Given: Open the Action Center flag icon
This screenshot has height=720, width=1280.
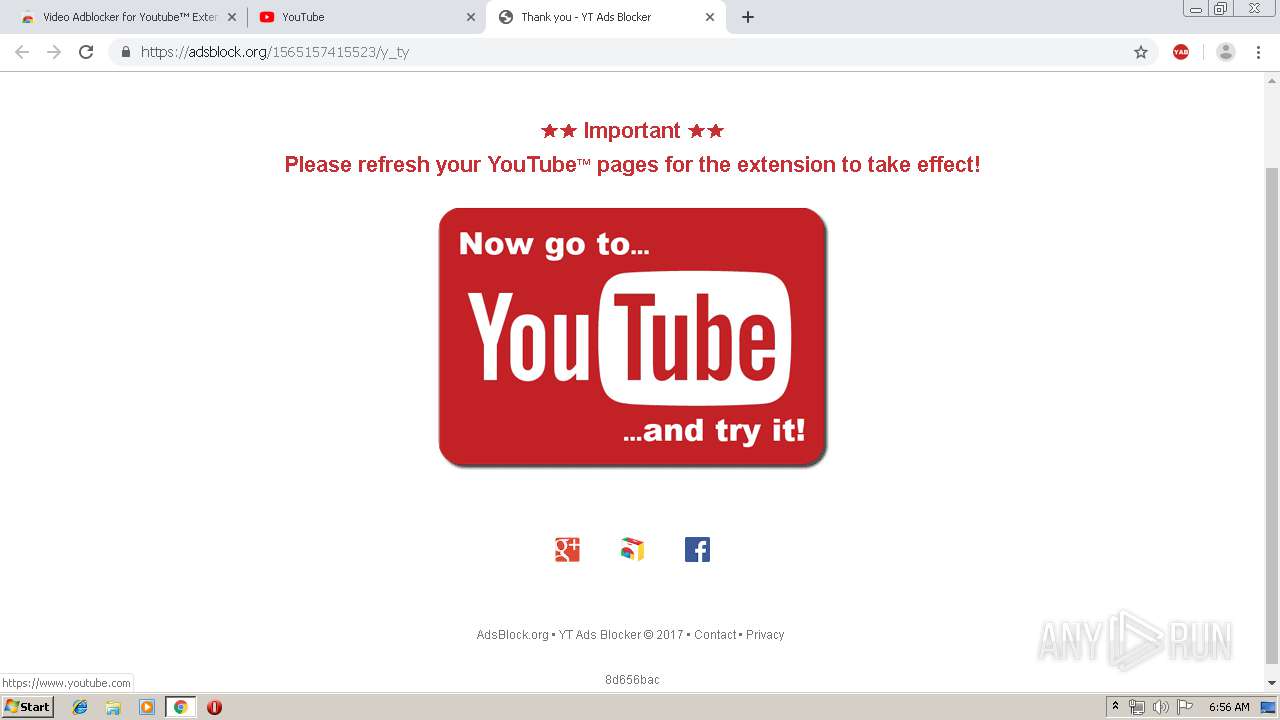Looking at the screenshot, I should coord(1185,707).
